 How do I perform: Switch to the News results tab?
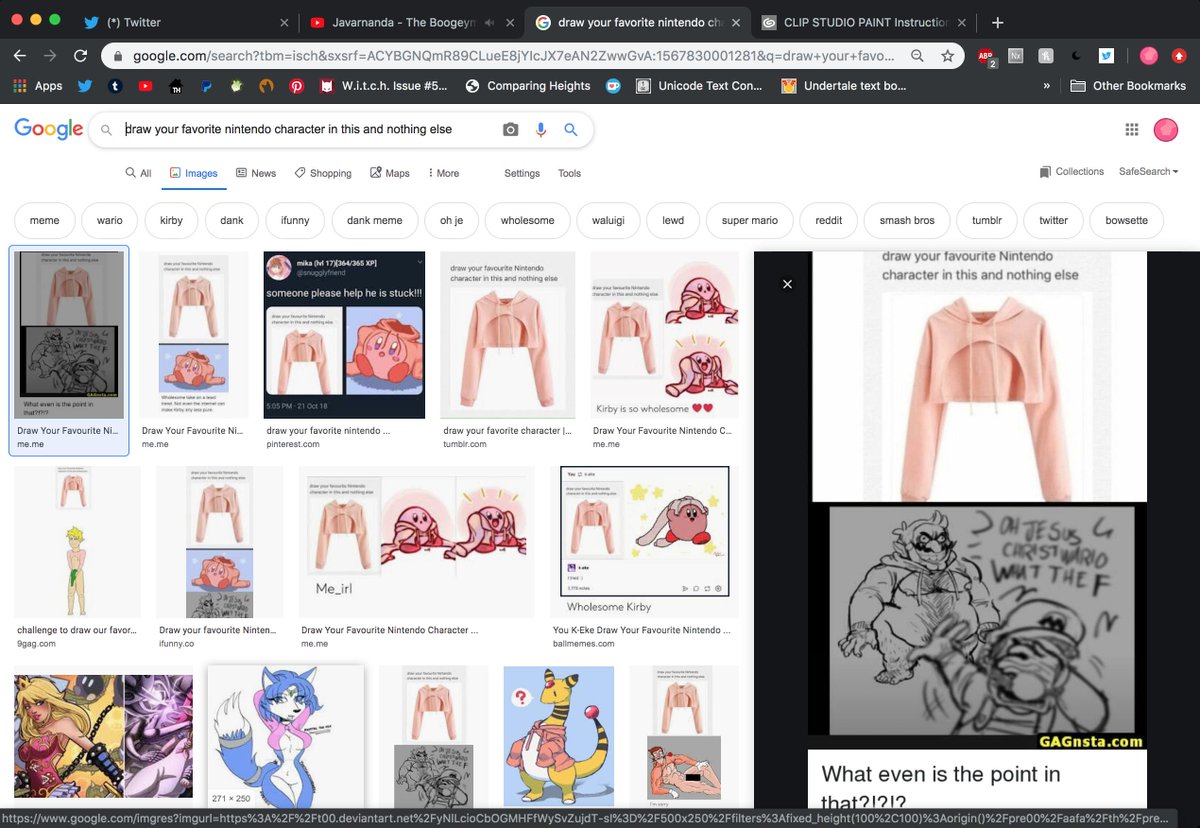[256, 173]
